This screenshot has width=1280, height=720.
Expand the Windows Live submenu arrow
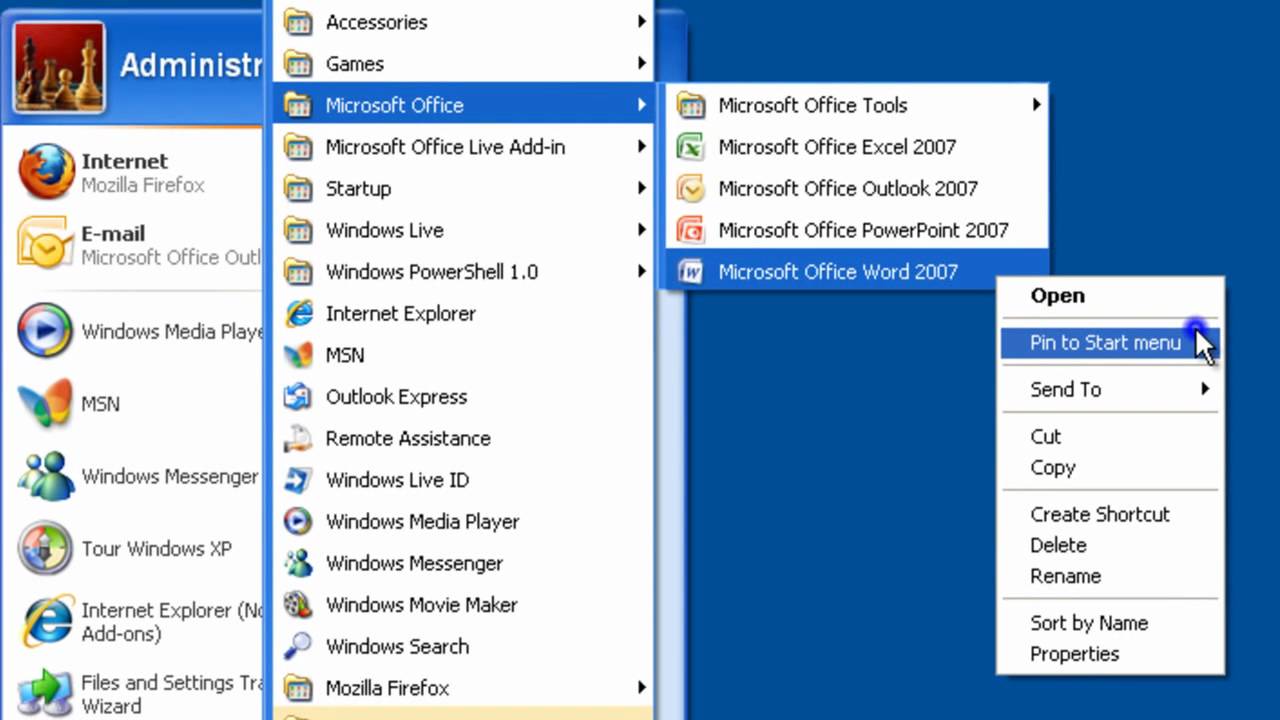point(642,230)
